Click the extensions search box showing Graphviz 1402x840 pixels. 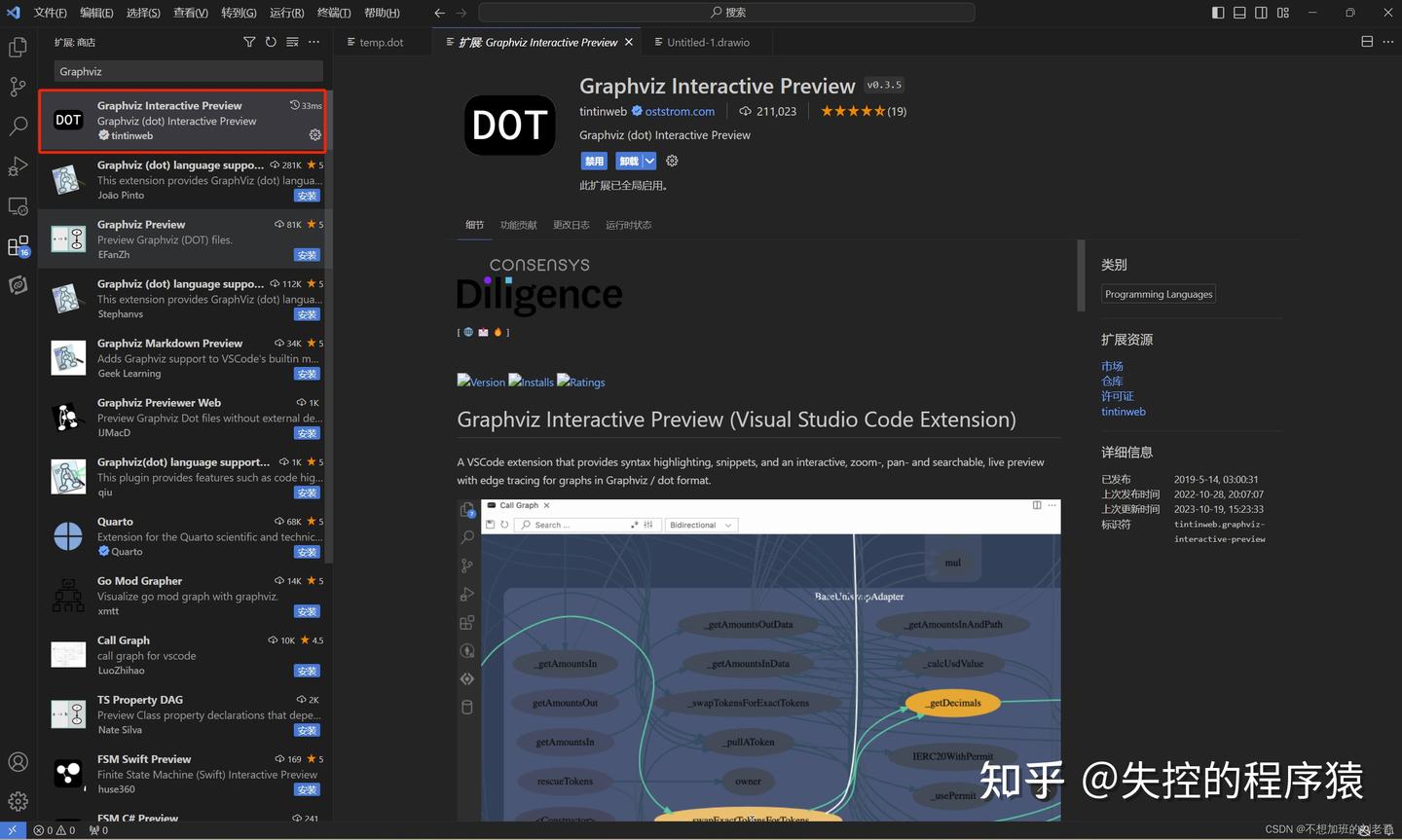[187, 71]
